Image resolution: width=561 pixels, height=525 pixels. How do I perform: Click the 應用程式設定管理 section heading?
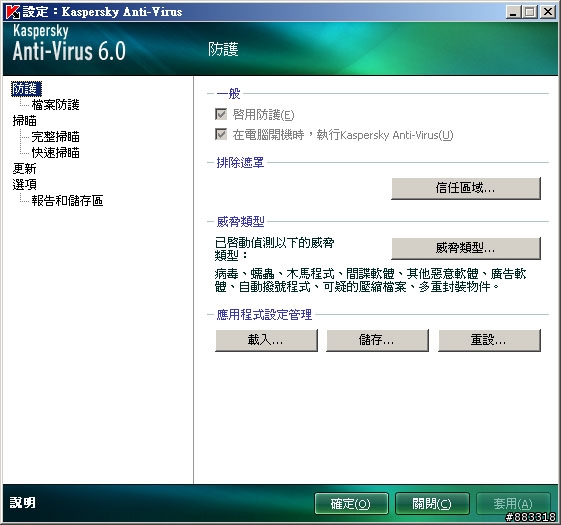point(264,315)
